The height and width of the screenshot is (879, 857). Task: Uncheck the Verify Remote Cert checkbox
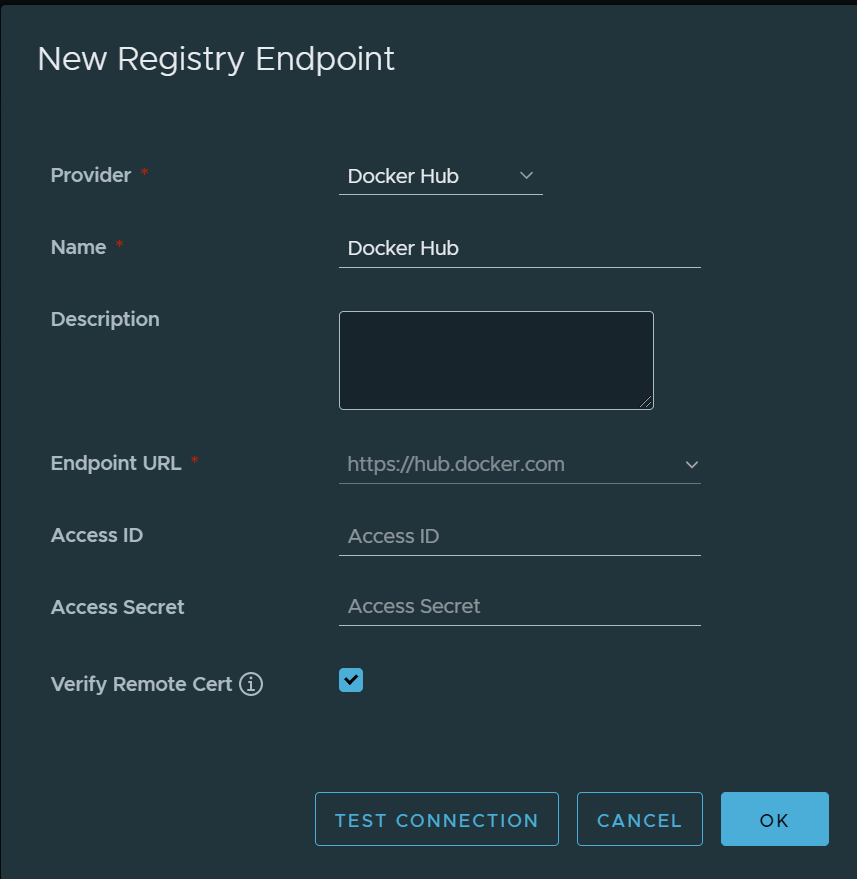point(351,680)
